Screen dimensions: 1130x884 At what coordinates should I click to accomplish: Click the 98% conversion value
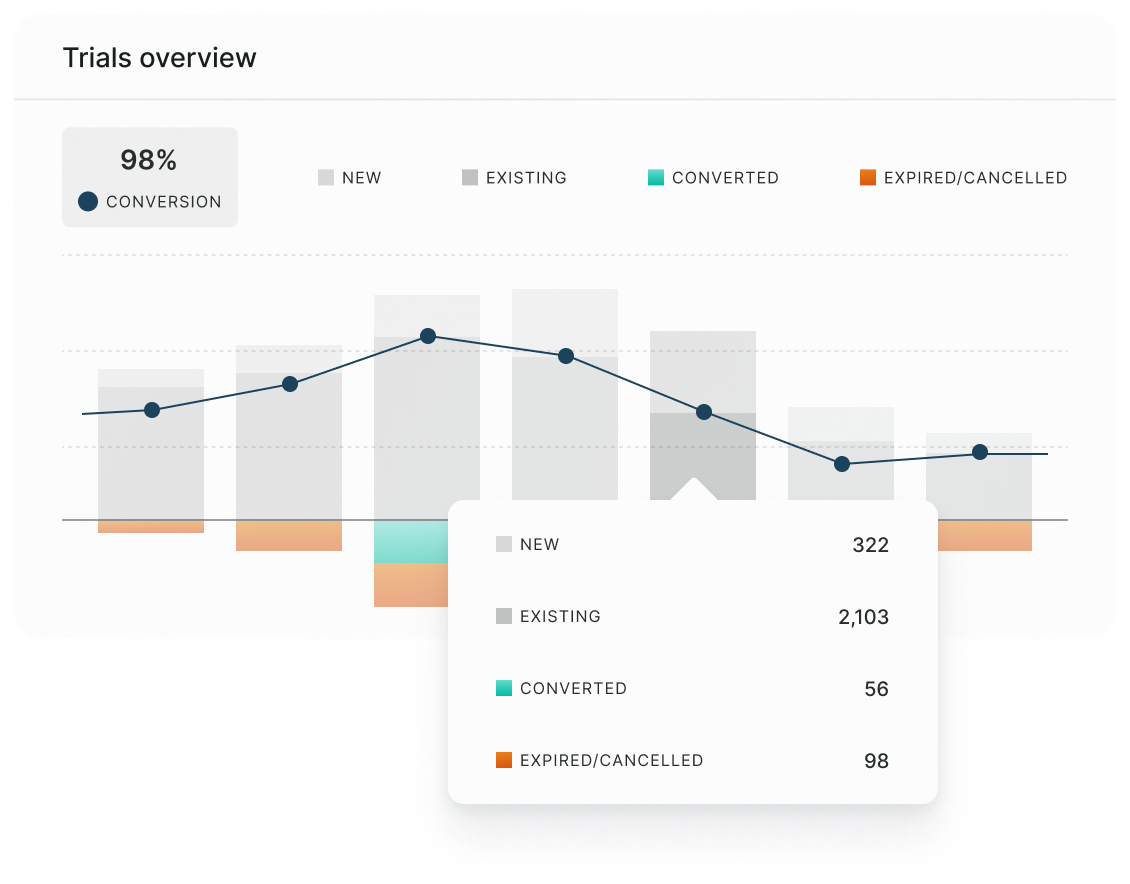point(148,160)
